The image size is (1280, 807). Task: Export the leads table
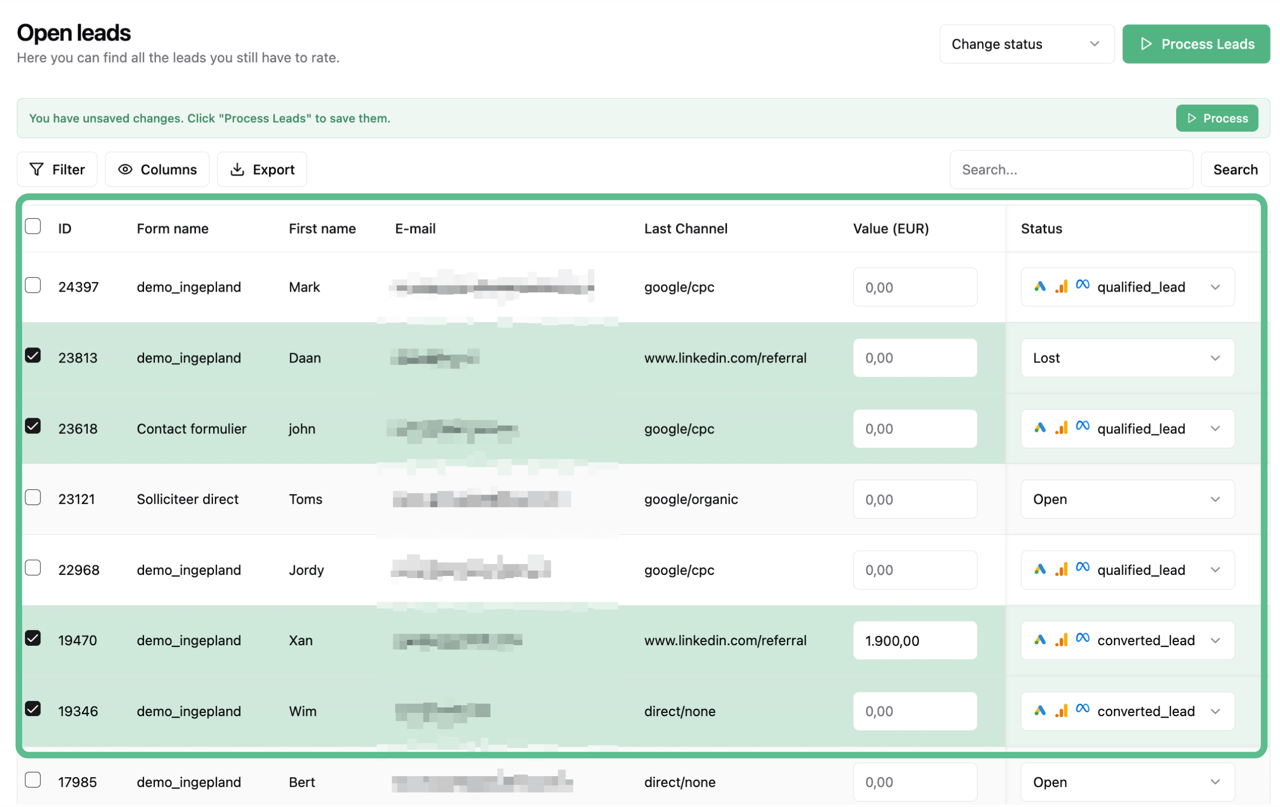tap(262, 169)
